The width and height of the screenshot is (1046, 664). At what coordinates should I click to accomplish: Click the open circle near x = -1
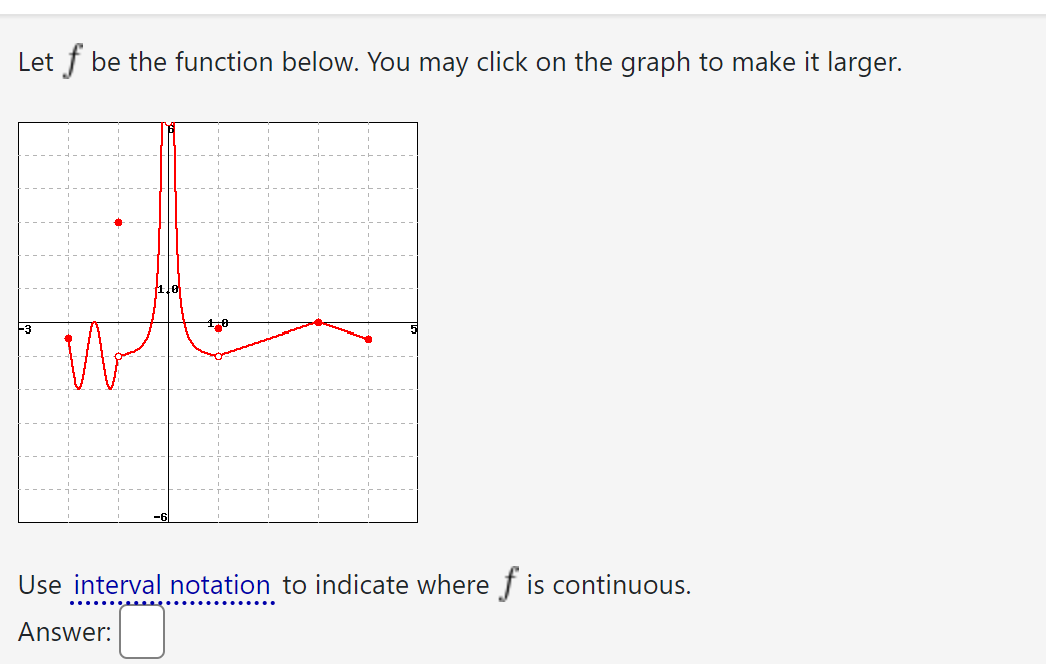[117, 356]
